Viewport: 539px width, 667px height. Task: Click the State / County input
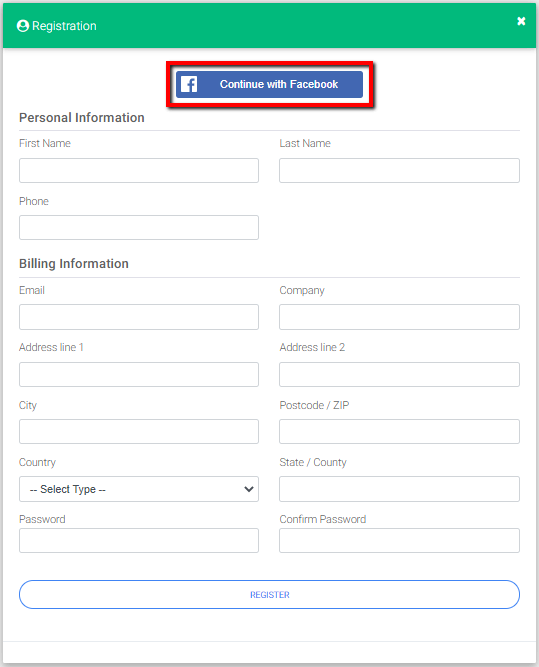click(x=399, y=489)
